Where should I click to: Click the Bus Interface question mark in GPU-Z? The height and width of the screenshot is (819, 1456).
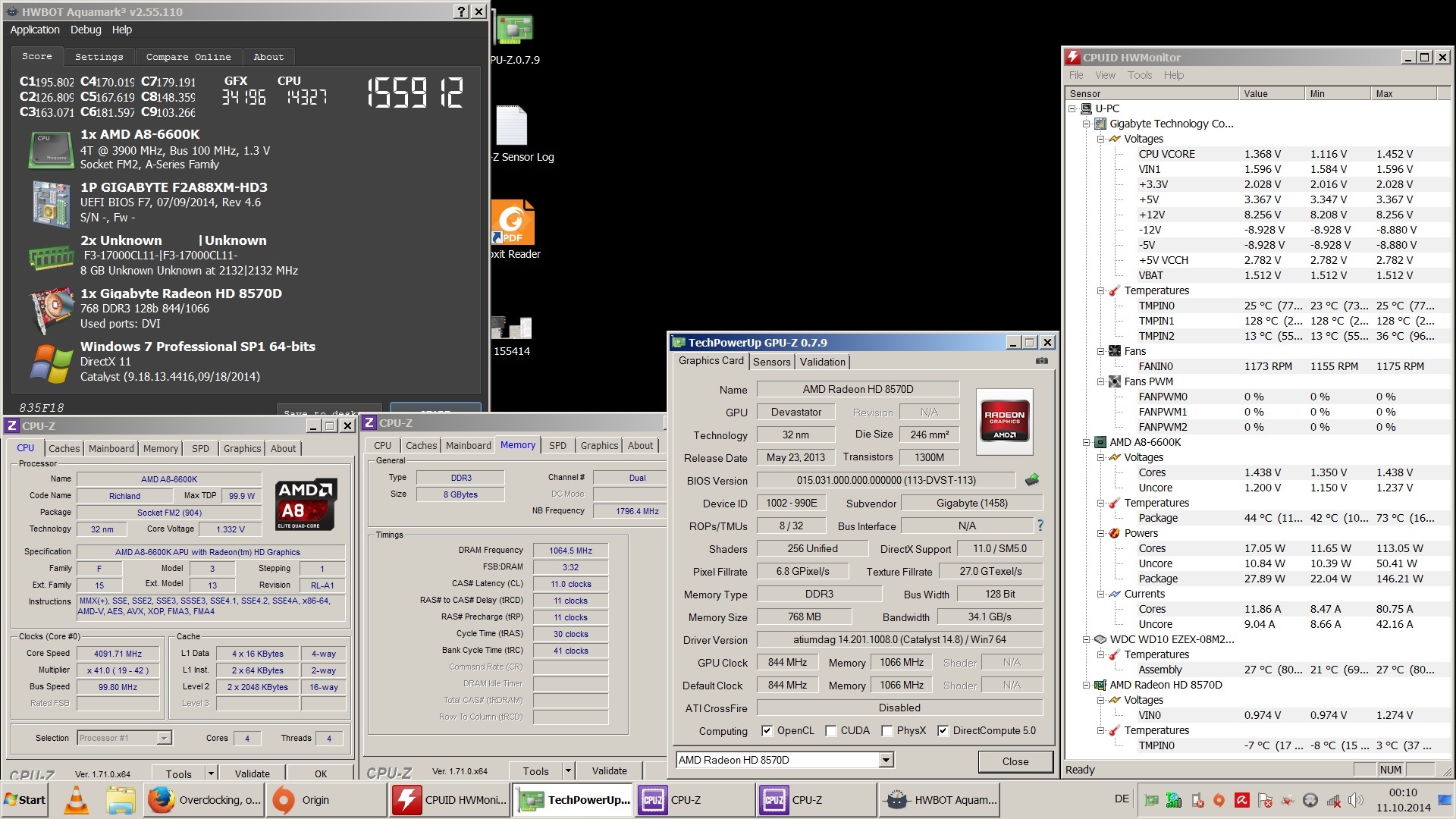click(x=1040, y=525)
